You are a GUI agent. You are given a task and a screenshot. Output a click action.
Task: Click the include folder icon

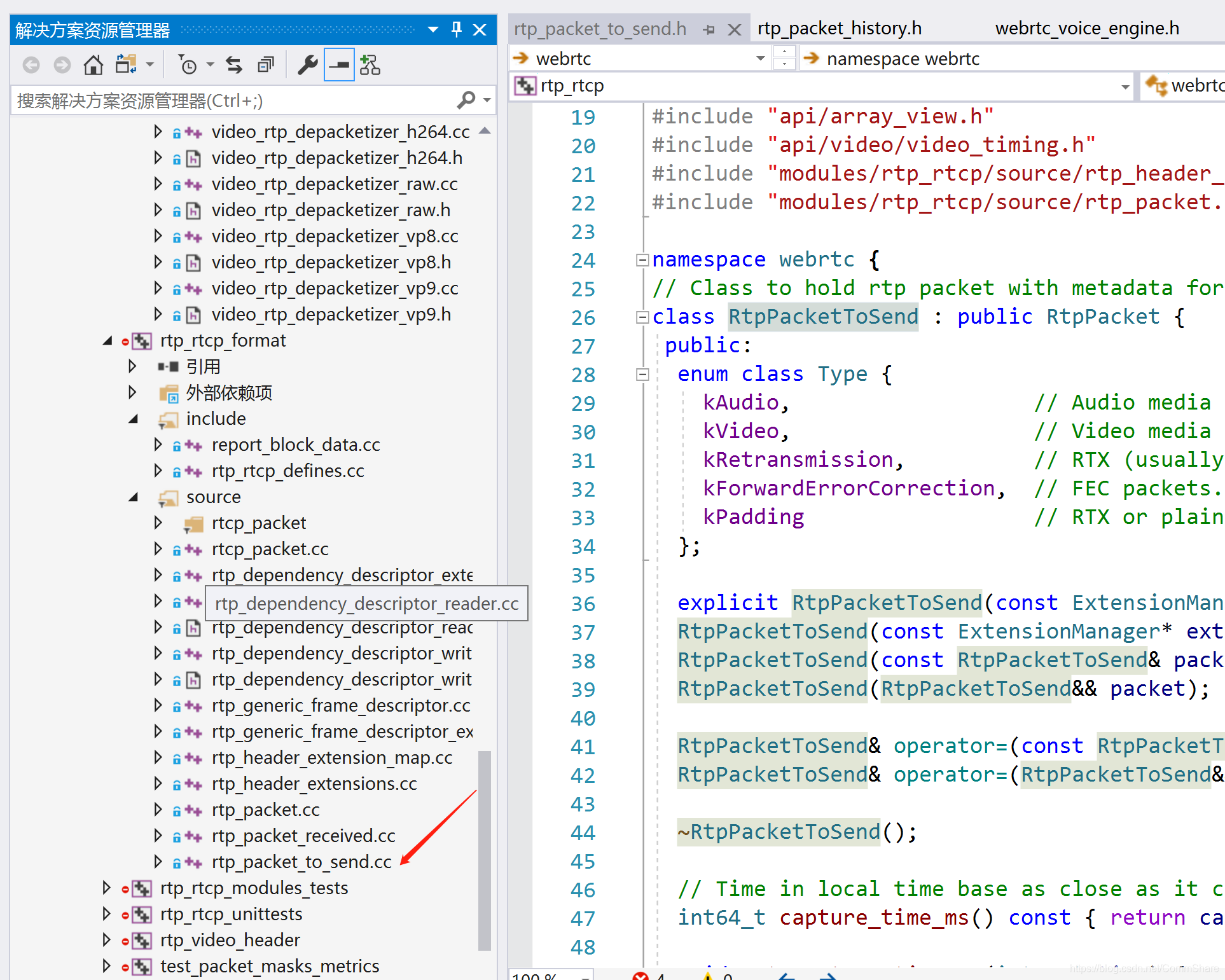point(168,420)
